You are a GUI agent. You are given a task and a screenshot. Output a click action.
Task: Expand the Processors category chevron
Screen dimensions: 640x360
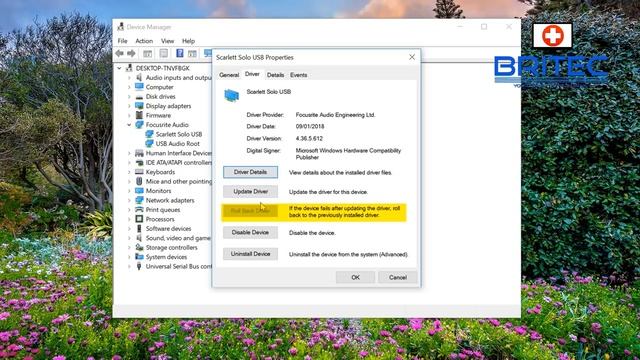point(129,219)
